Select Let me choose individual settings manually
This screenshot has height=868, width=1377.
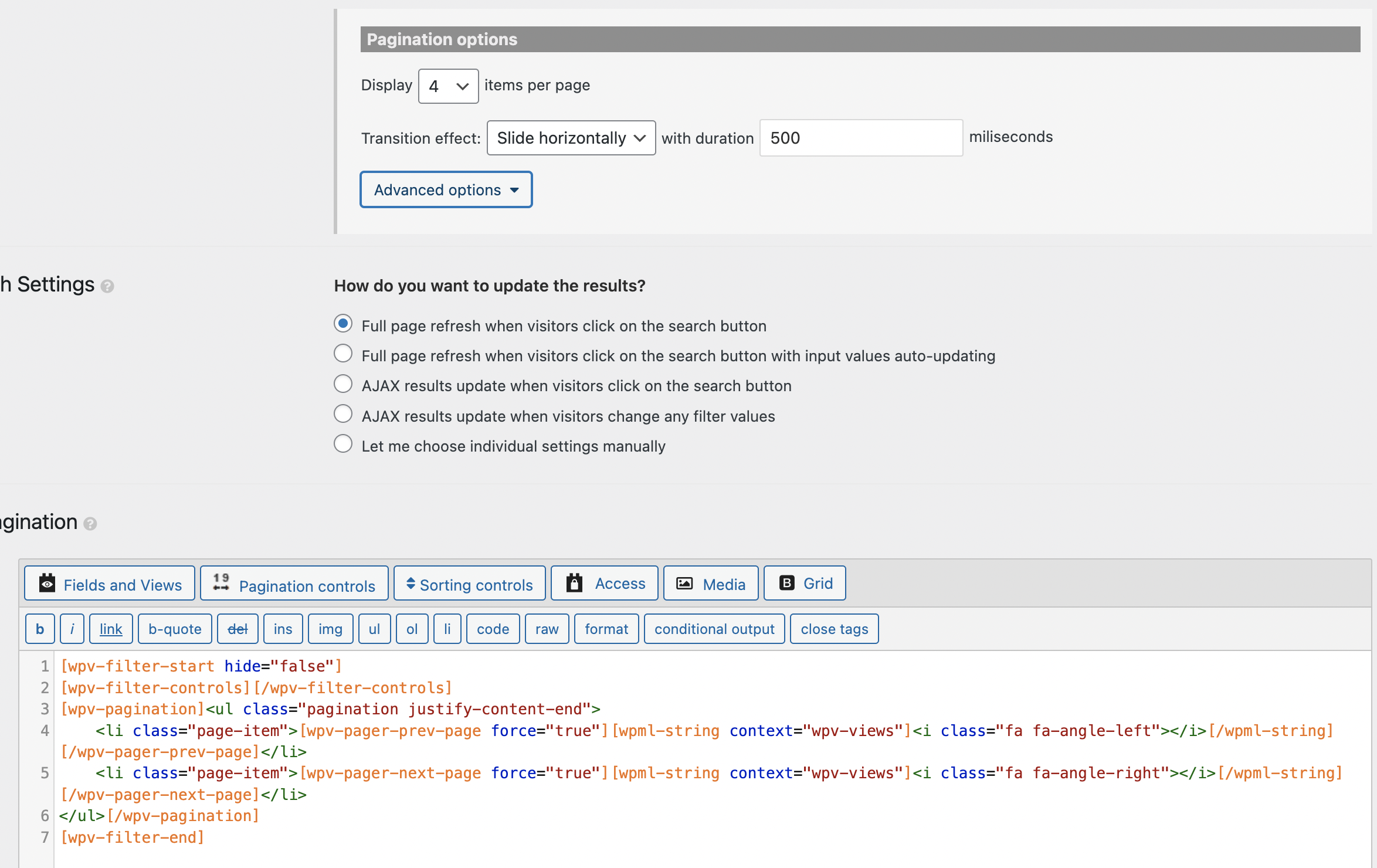point(343,444)
